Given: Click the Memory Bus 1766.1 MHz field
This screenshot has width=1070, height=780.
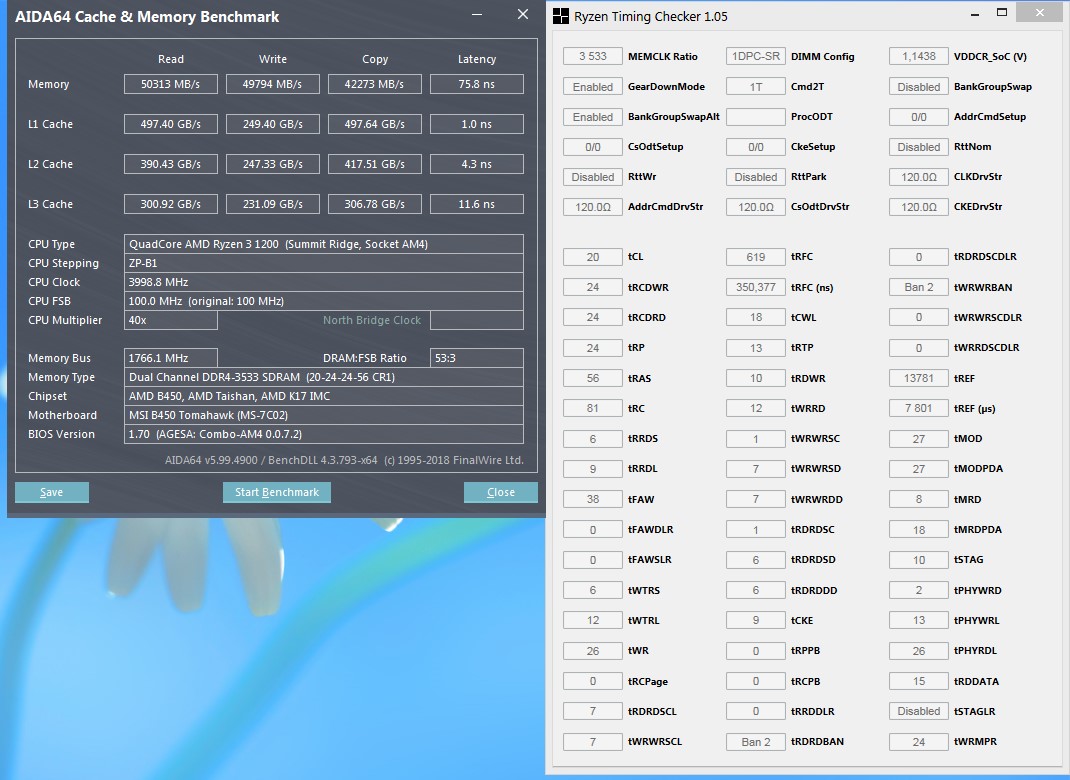Looking at the screenshot, I should tap(171, 358).
